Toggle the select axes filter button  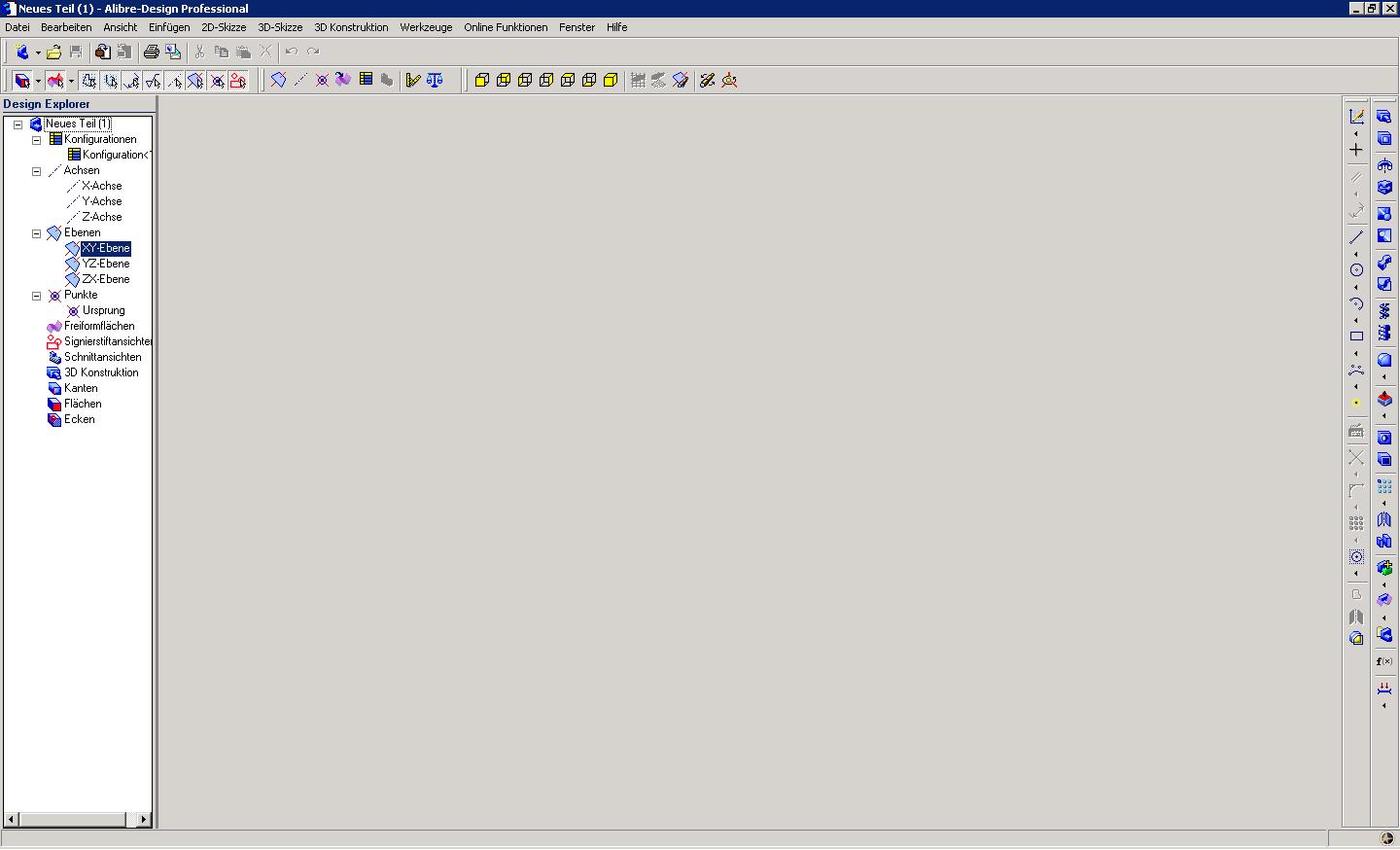[175, 81]
